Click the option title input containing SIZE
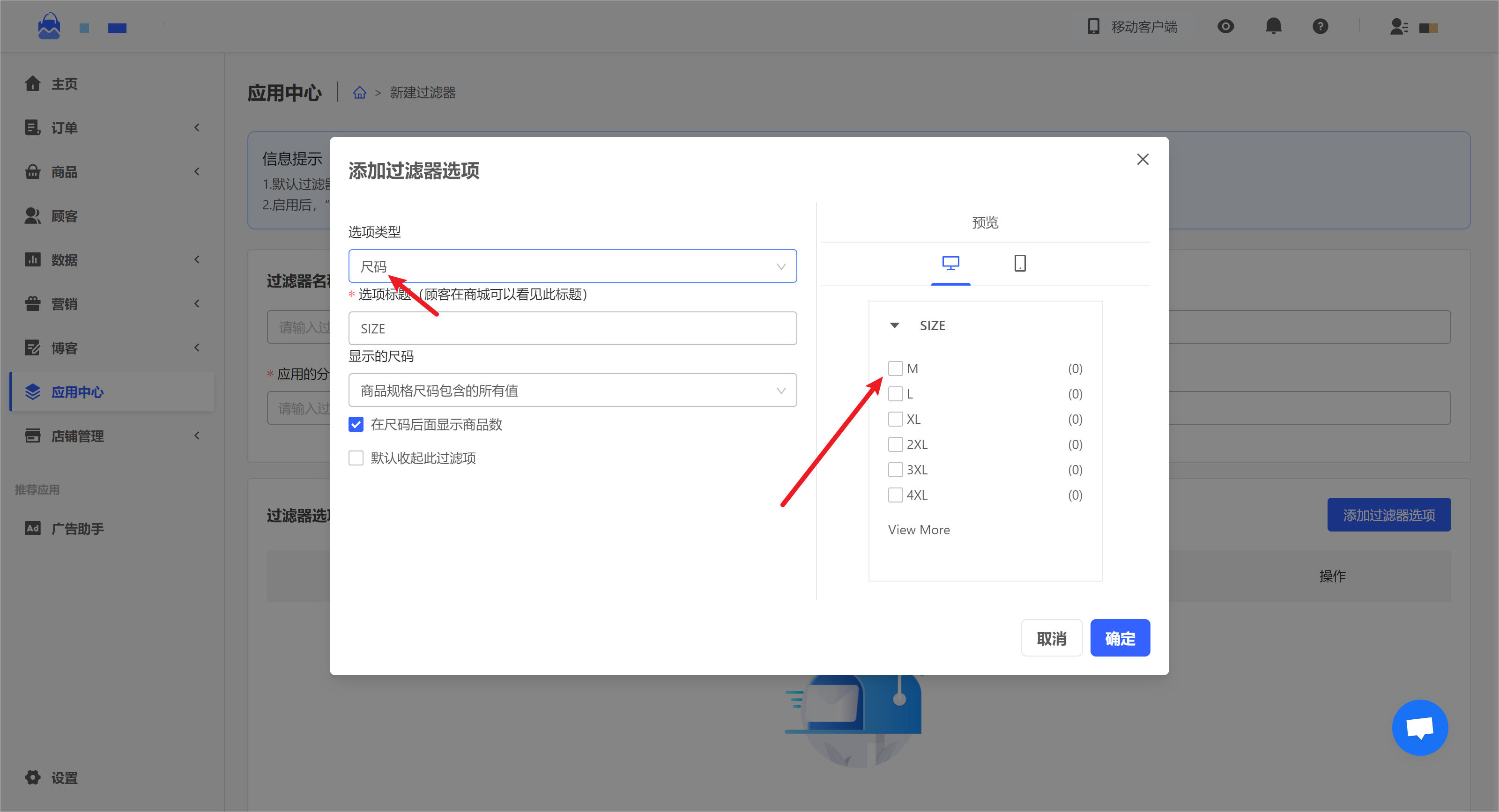Image resolution: width=1499 pixels, height=812 pixels. click(x=572, y=329)
